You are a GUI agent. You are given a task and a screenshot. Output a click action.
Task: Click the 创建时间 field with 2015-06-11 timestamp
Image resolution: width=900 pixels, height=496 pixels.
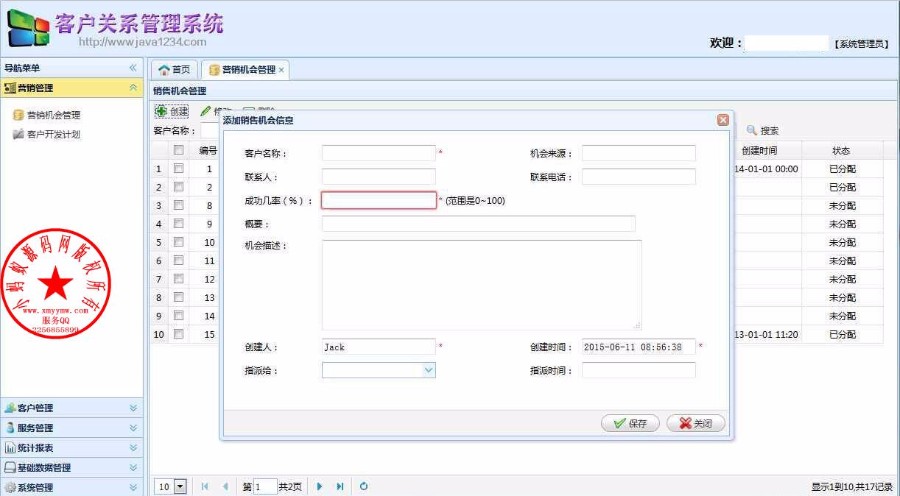tap(639, 347)
